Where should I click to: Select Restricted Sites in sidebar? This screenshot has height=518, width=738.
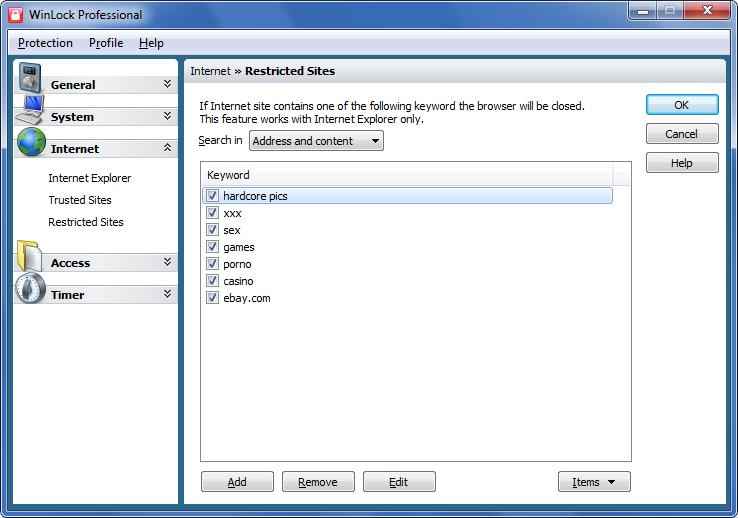tap(86, 222)
